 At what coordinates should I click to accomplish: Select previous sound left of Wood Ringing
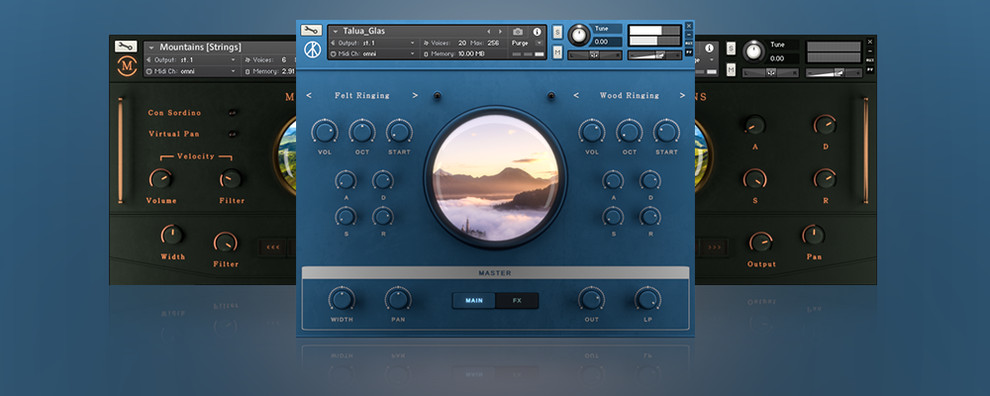[x=576, y=96]
